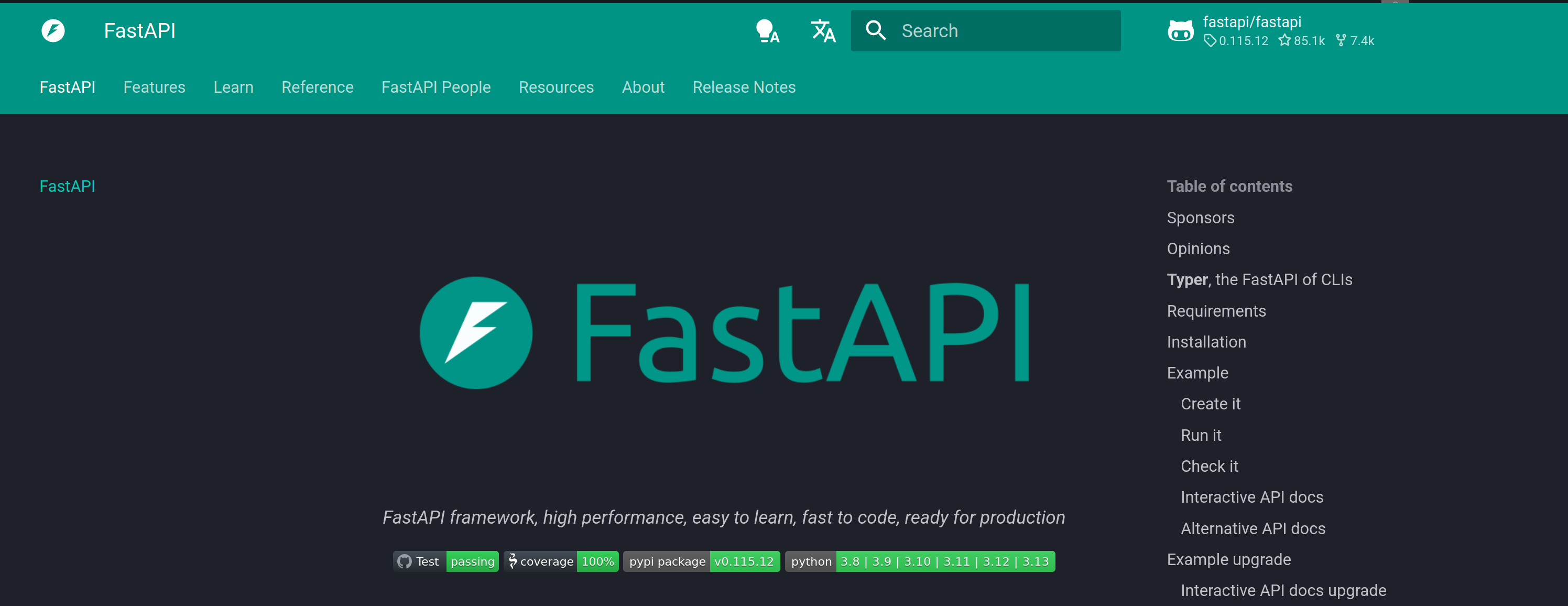This screenshot has width=1568, height=606.
Task: Open the Resources tab
Action: pyautogui.click(x=556, y=87)
